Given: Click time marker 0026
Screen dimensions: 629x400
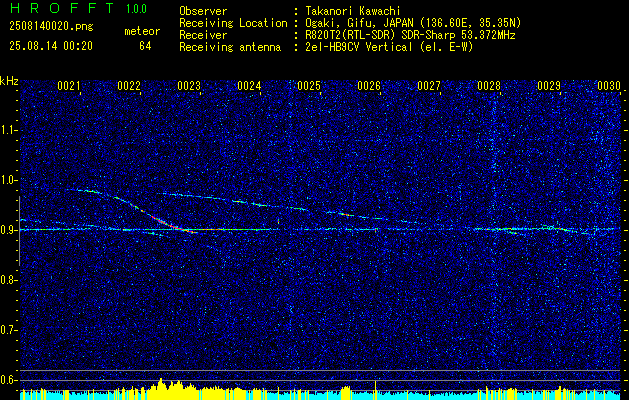Looking at the screenshot, I should coord(369,86).
